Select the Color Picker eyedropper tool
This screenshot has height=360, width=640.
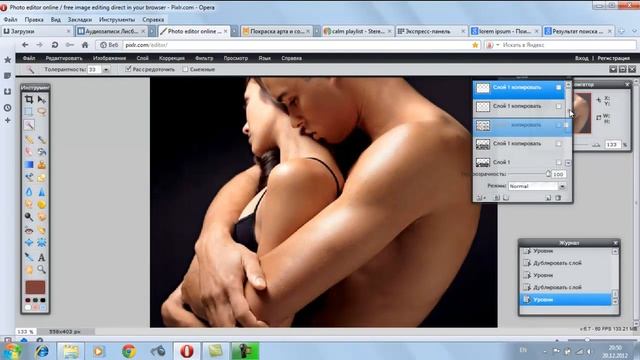[x=29, y=257]
